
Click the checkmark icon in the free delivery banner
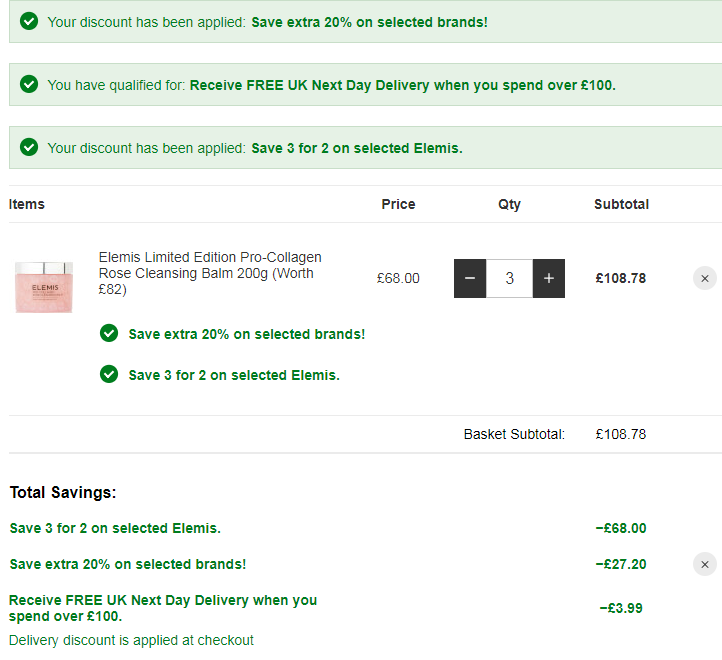(29, 84)
